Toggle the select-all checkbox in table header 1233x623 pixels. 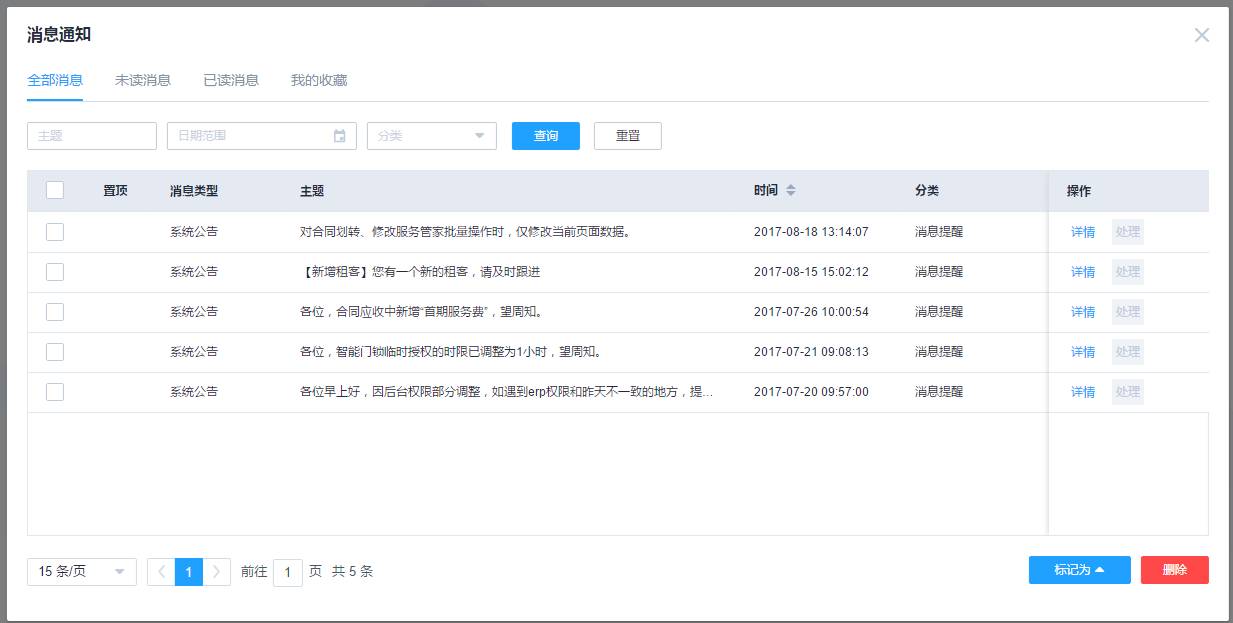click(x=55, y=191)
